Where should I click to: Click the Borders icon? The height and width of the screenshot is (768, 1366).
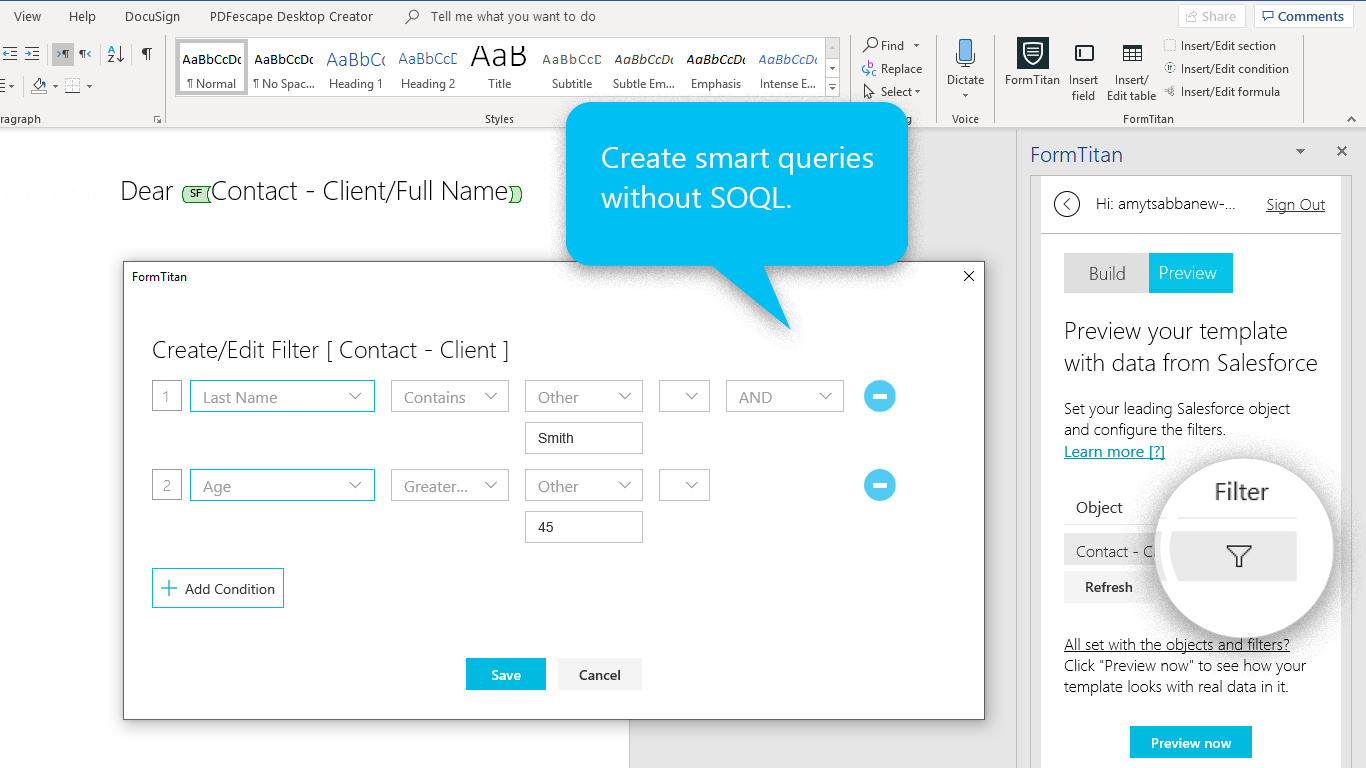pyautogui.click(x=73, y=86)
